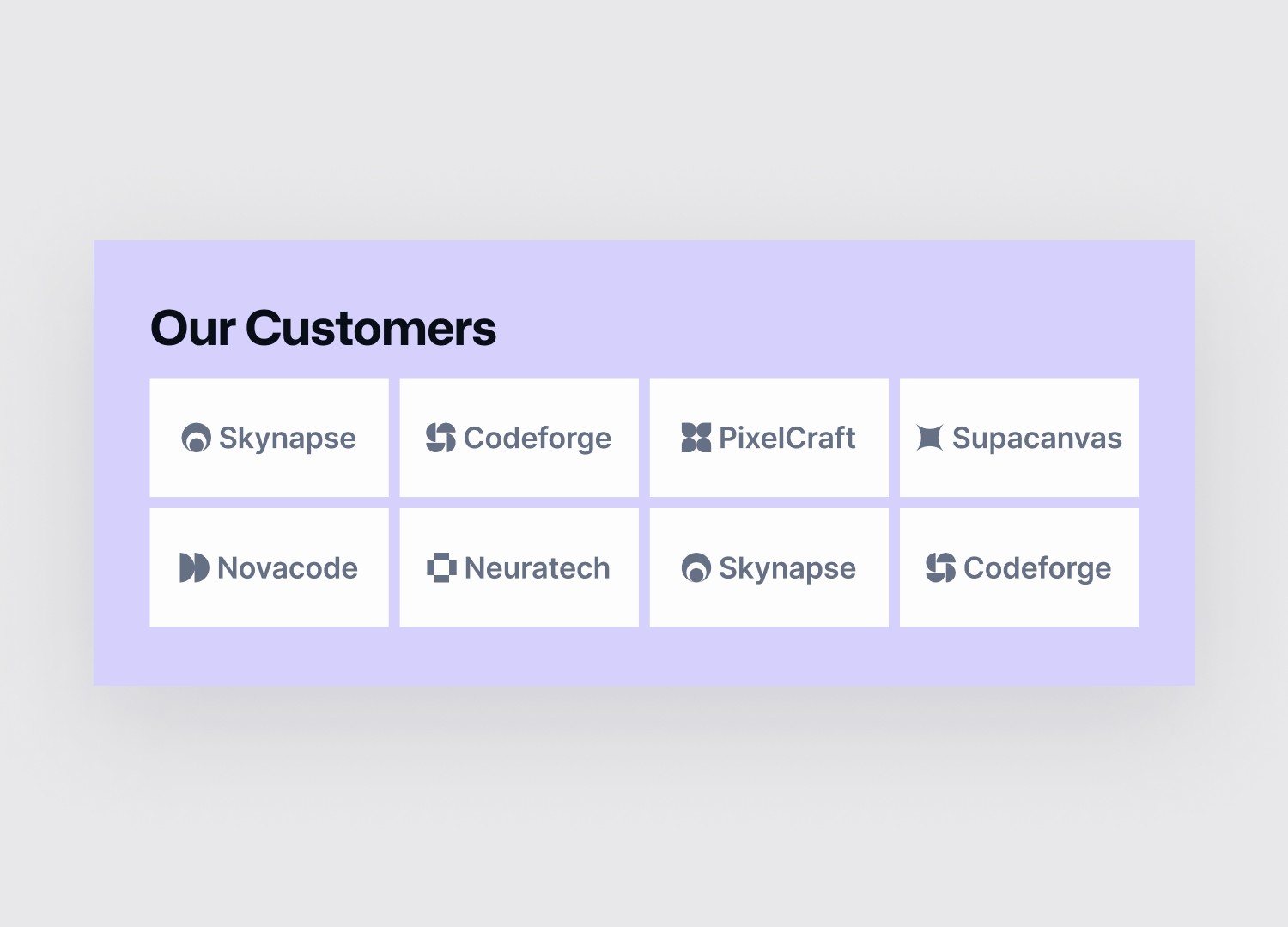The height and width of the screenshot is (927, 1288).
Task: Open the PixelCraft customer name
Action: pyautogui.click(x=787, y=438)
